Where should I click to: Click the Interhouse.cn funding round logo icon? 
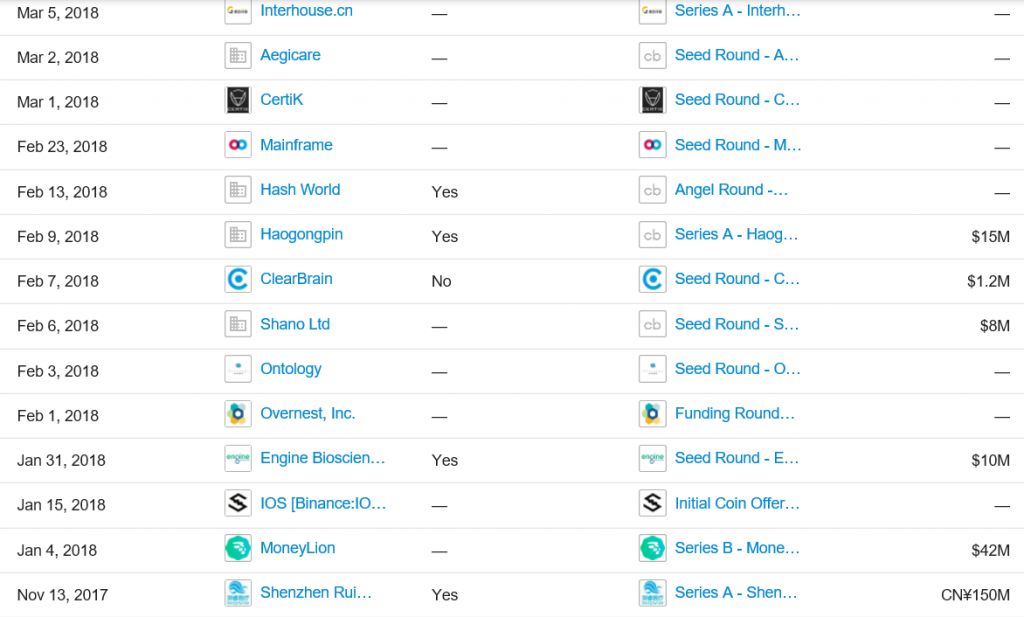[652, 11]
